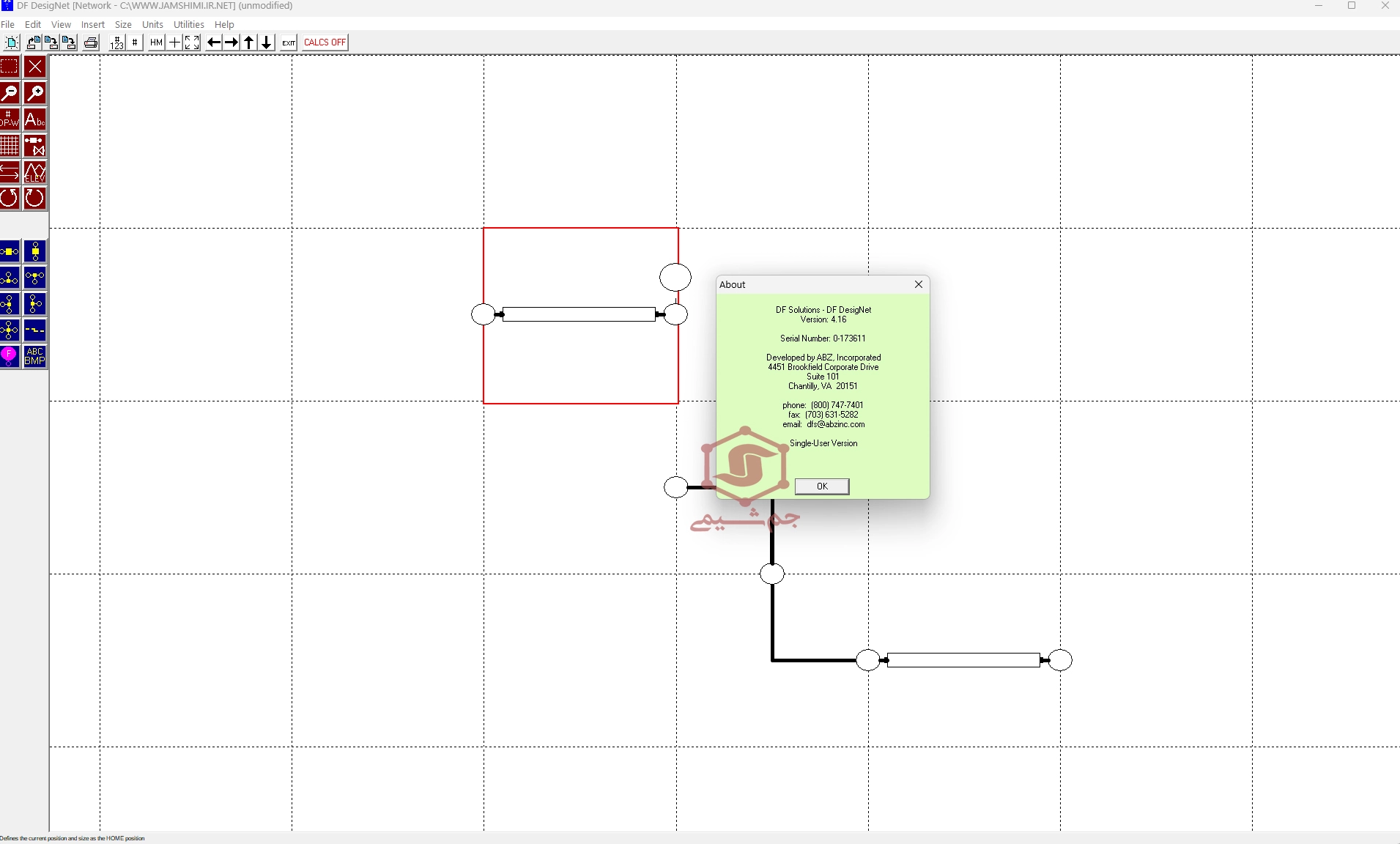Insert the four-way cross junction element
Viewport: 1400px width, 844px height.
click(10, 330)
